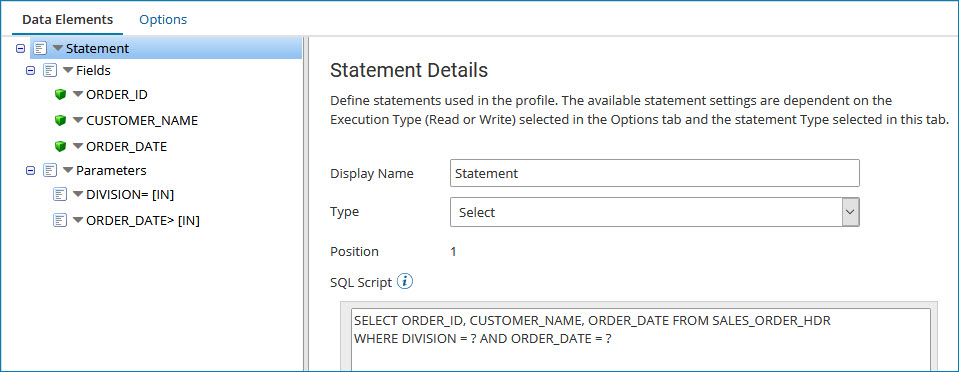This screenshot has height=372, width=959.
Task: Select the CUSTOMER_NAME field
Action: (x=142, y=121)
